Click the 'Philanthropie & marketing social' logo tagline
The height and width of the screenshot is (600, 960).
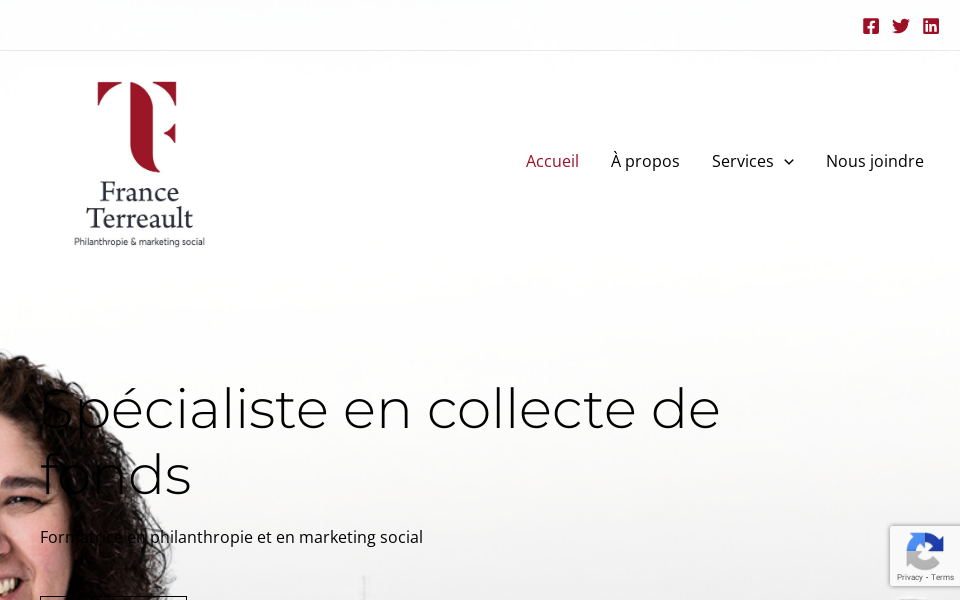pos(139,242)
